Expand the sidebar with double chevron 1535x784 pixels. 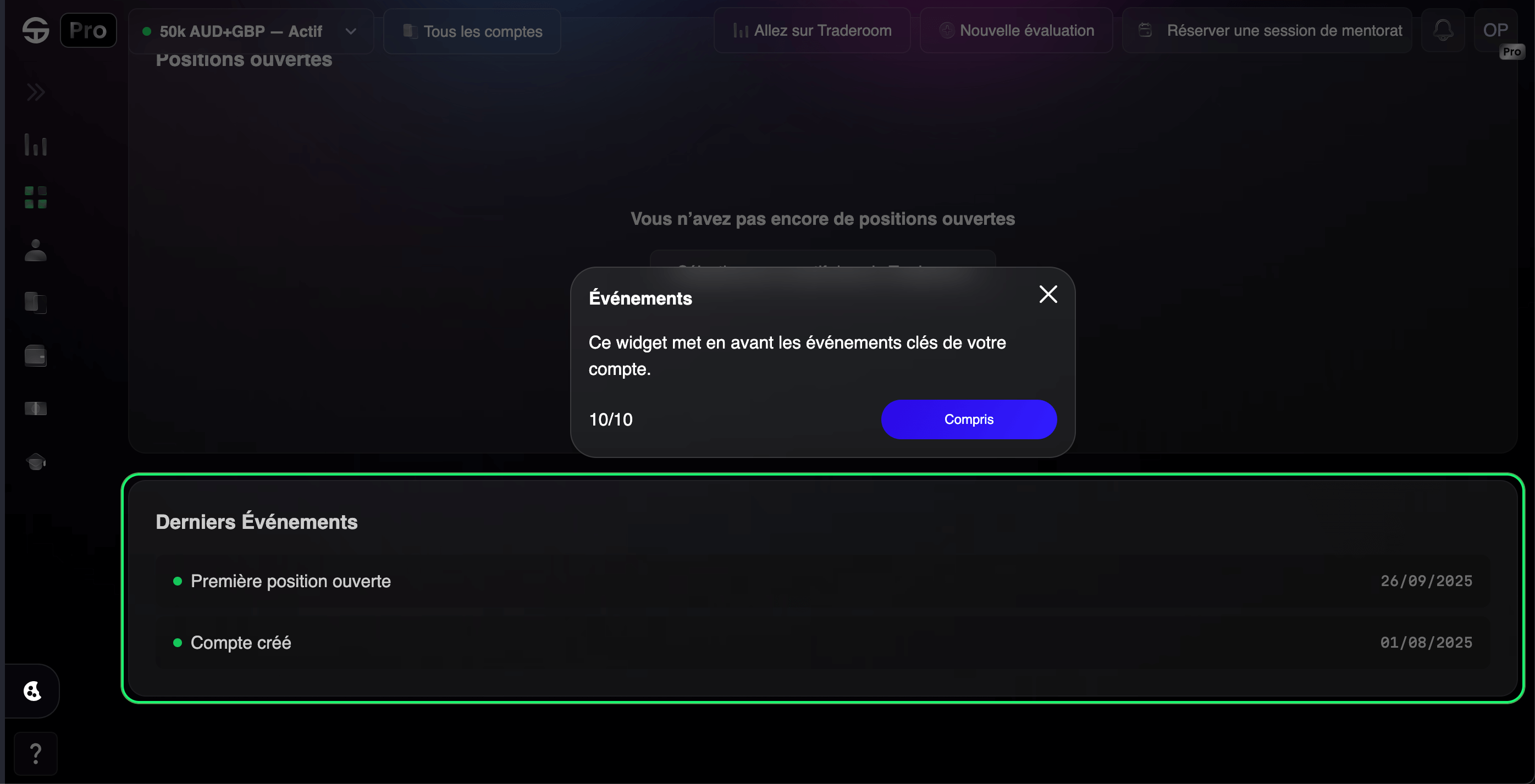36,92
